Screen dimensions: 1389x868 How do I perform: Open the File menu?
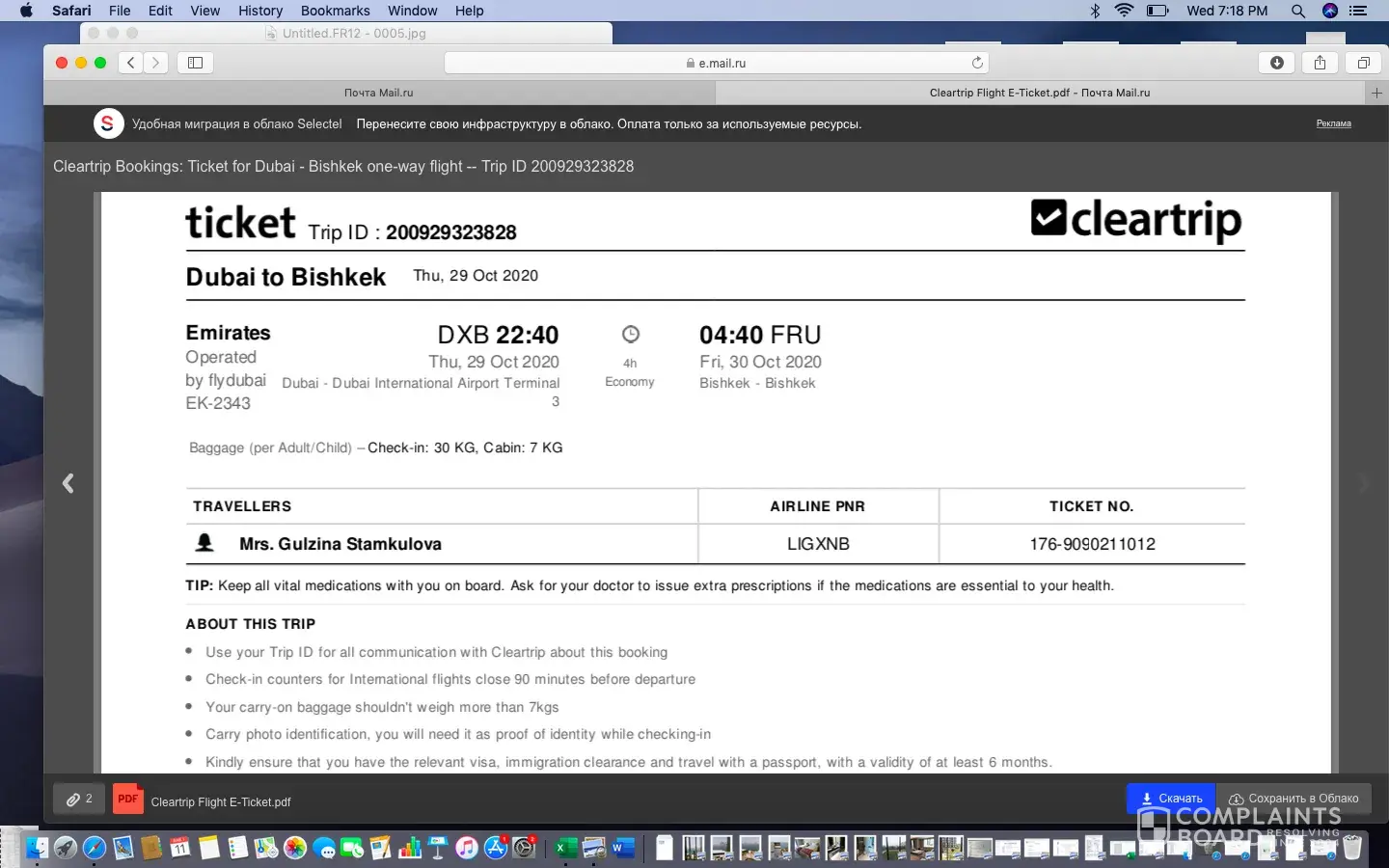[x=120, y=11]
